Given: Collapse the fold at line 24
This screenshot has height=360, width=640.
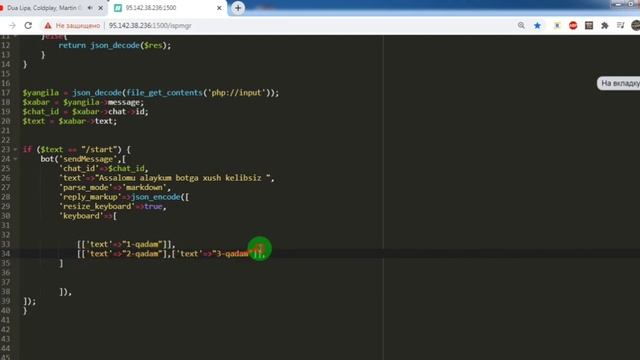Looking at the screenshot, I should click(16, 159).
